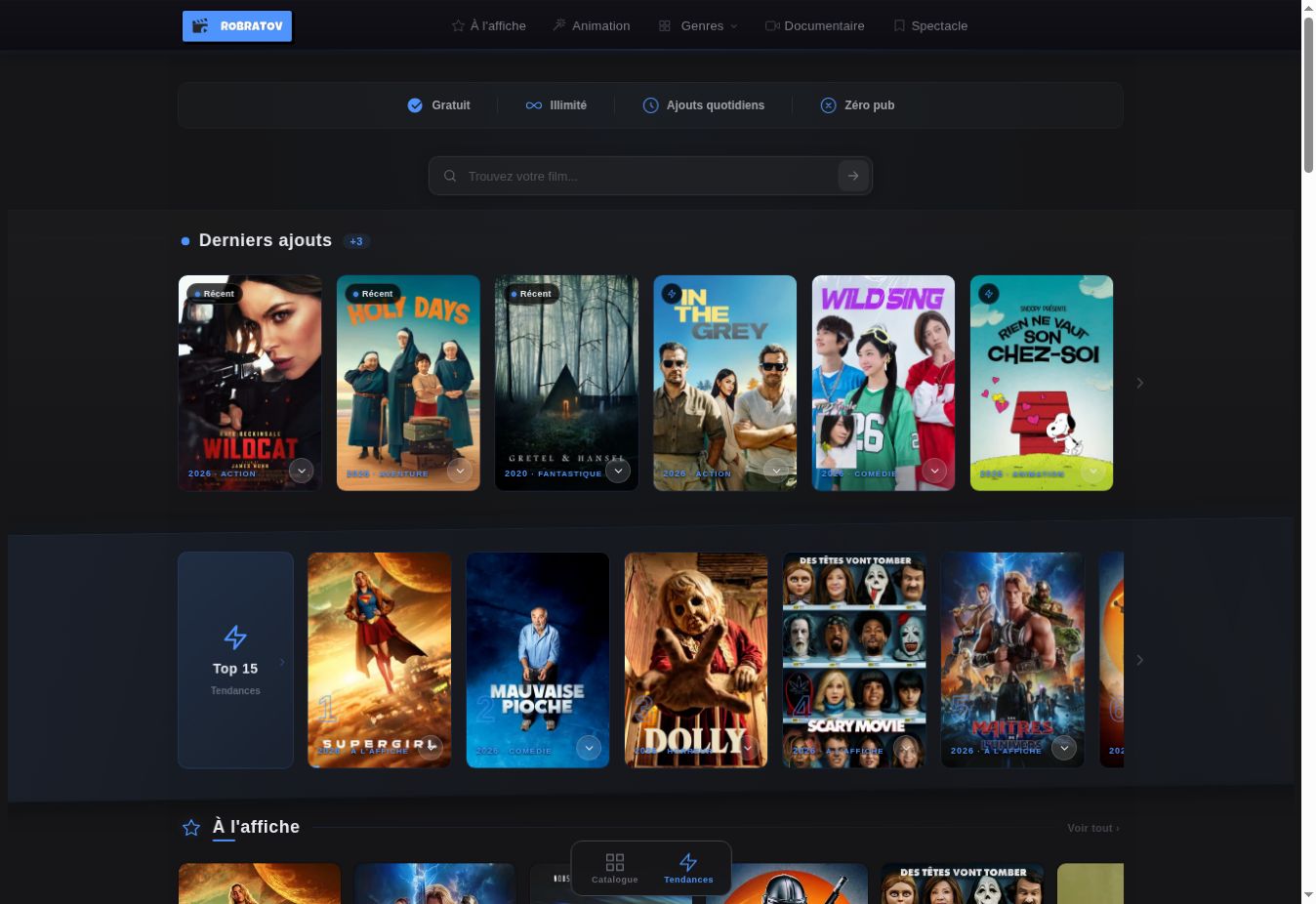1316x904 pixels.
Task: Click the Robratov clapperboard logo
Action: pyautogui.click(x=237, y=25)
